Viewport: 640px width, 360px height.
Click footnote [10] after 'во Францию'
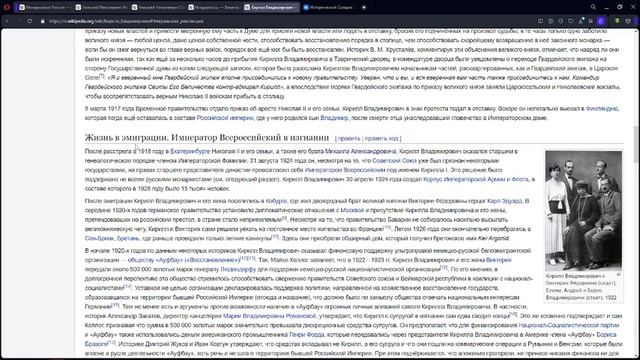(387, 227)
